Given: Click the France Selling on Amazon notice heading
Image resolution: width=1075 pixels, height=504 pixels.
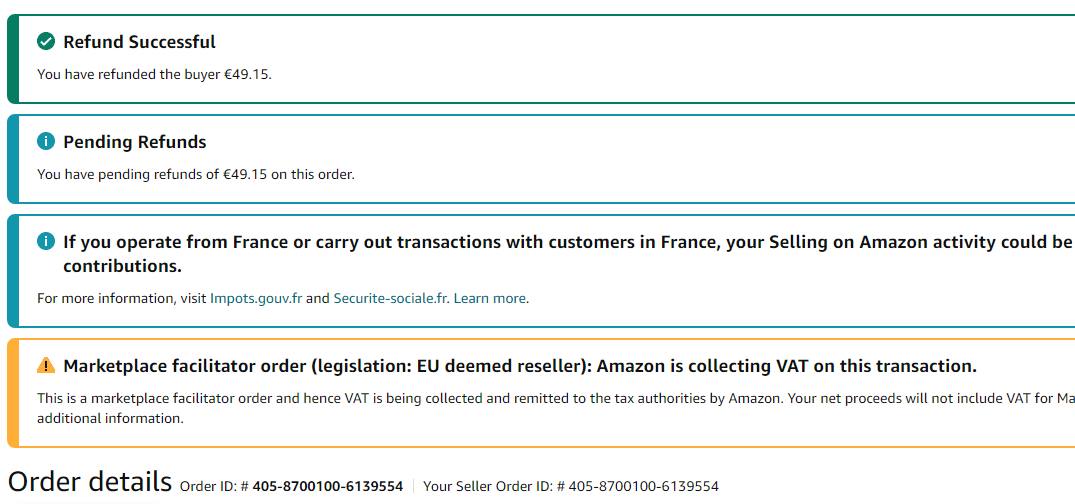Looking at the screenshot, I should [x=560, y=242].
